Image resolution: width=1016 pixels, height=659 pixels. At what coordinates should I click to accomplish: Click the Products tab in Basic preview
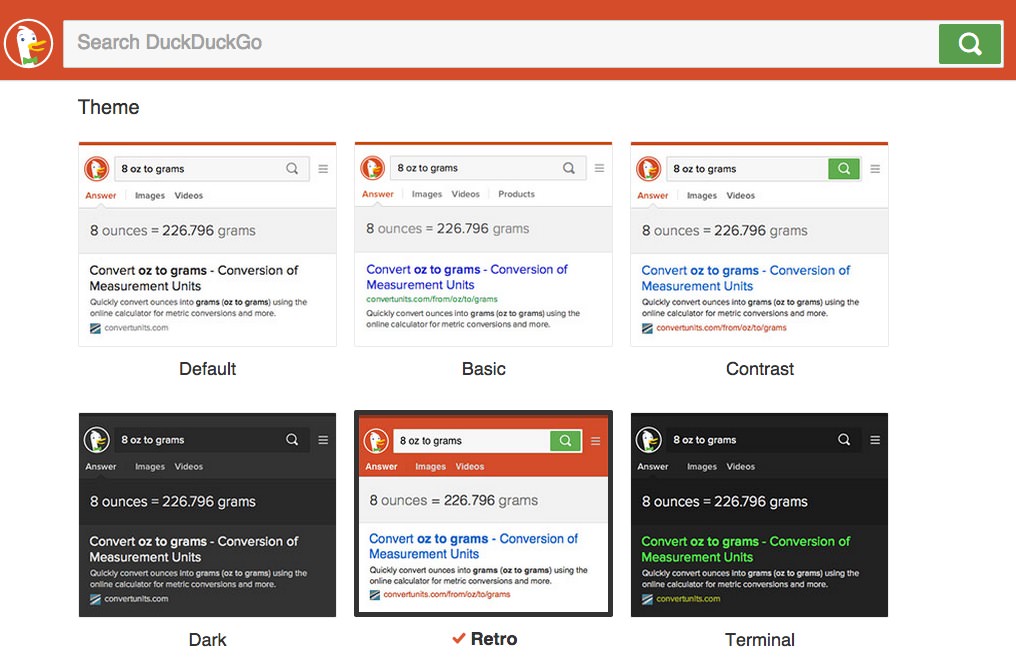[x=516, y=194]
